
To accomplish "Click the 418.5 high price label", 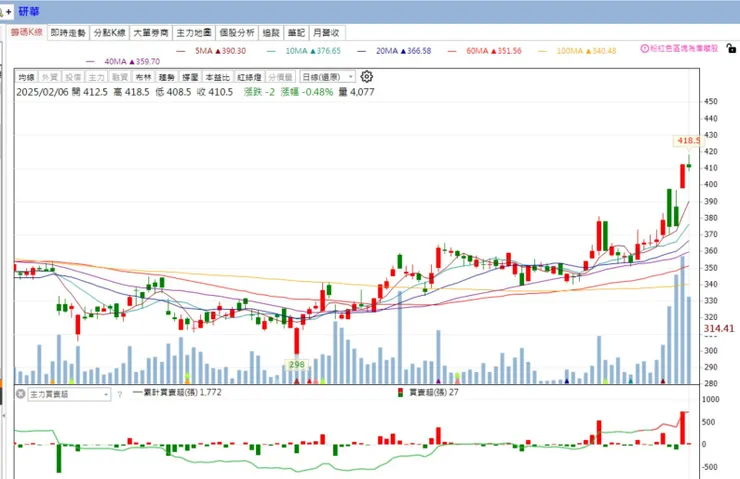I will point(687,140).
